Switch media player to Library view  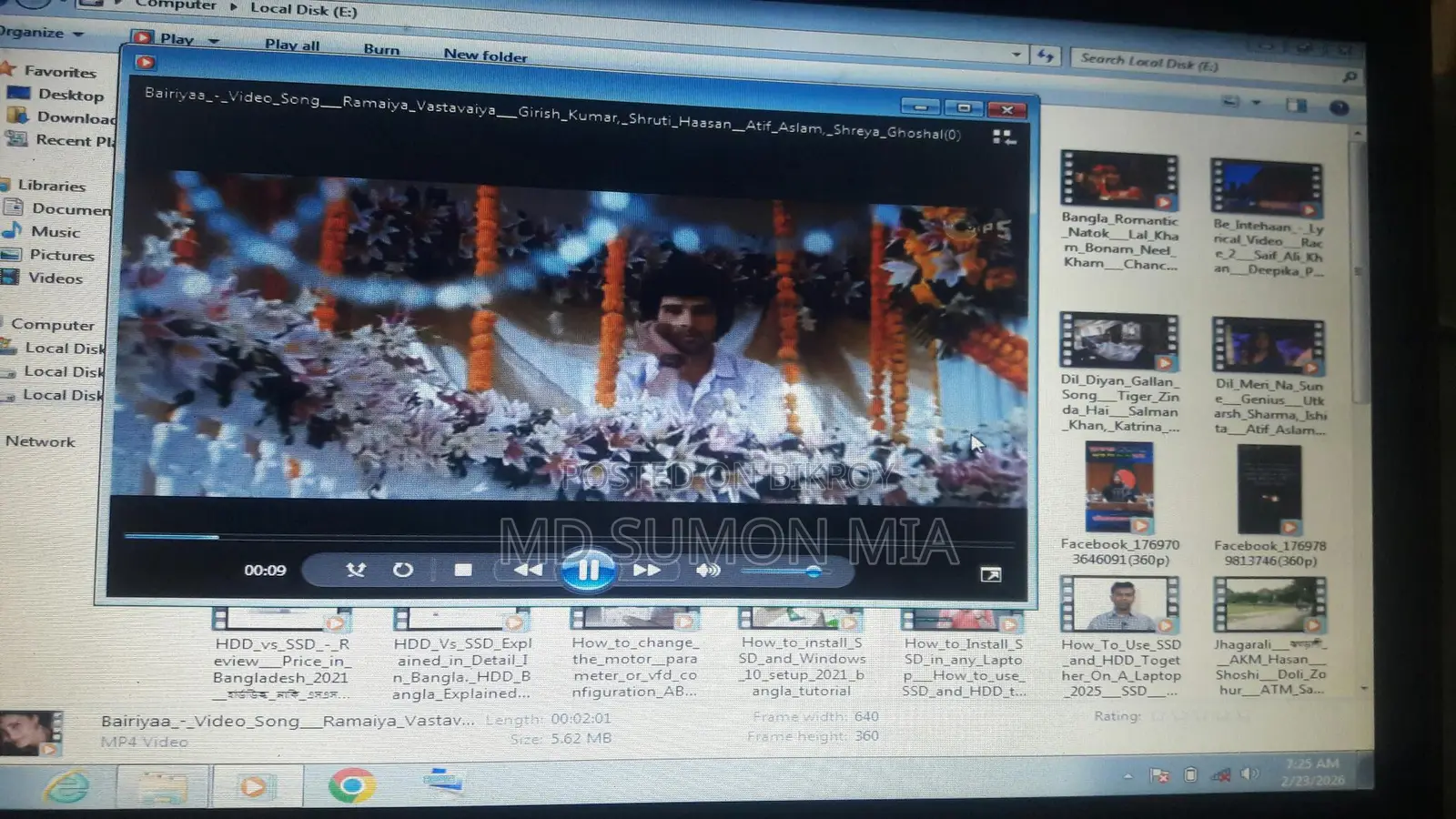click(1002, 136)
